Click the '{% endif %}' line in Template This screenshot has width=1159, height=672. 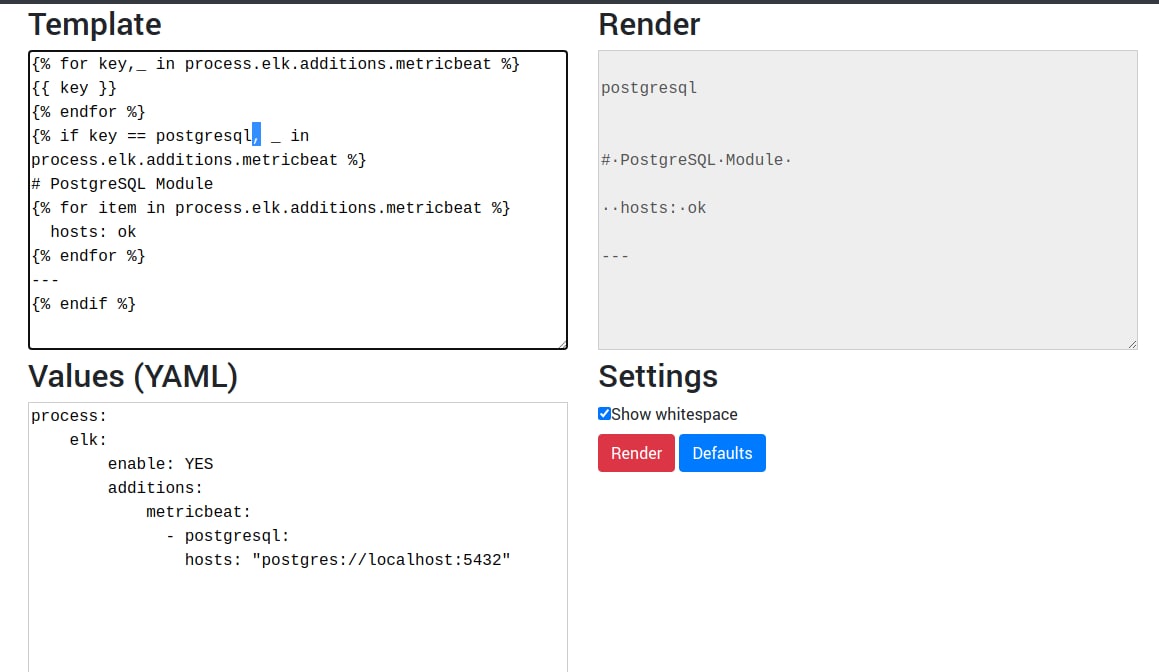point(84,304)
